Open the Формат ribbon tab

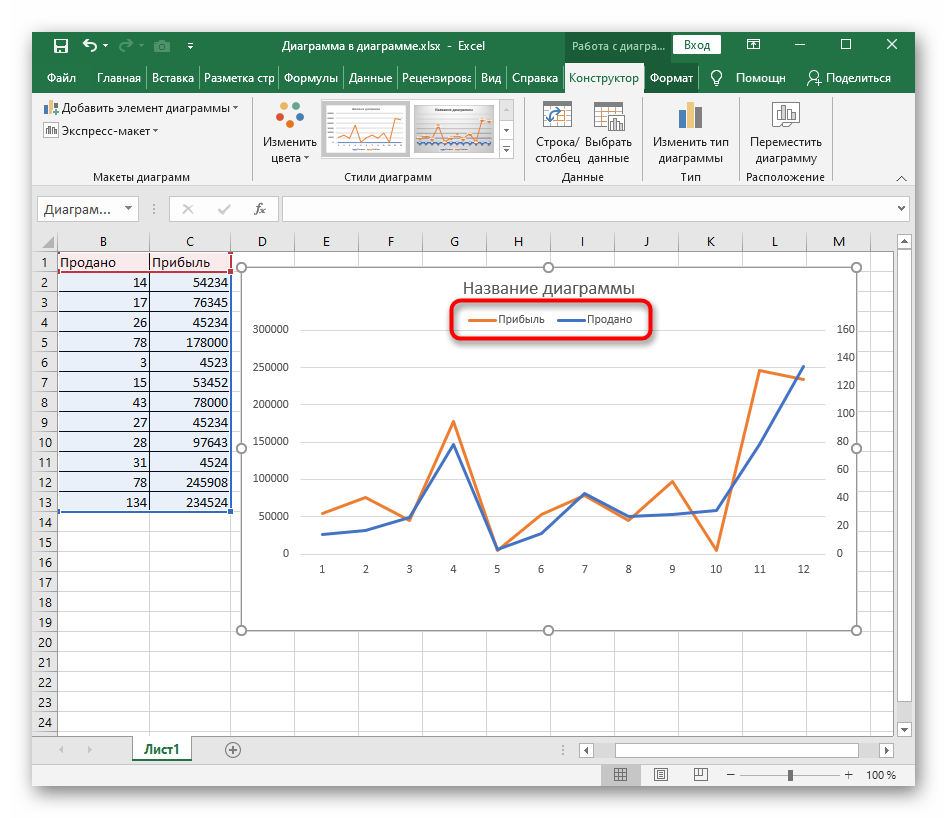(x=670, y=78)
